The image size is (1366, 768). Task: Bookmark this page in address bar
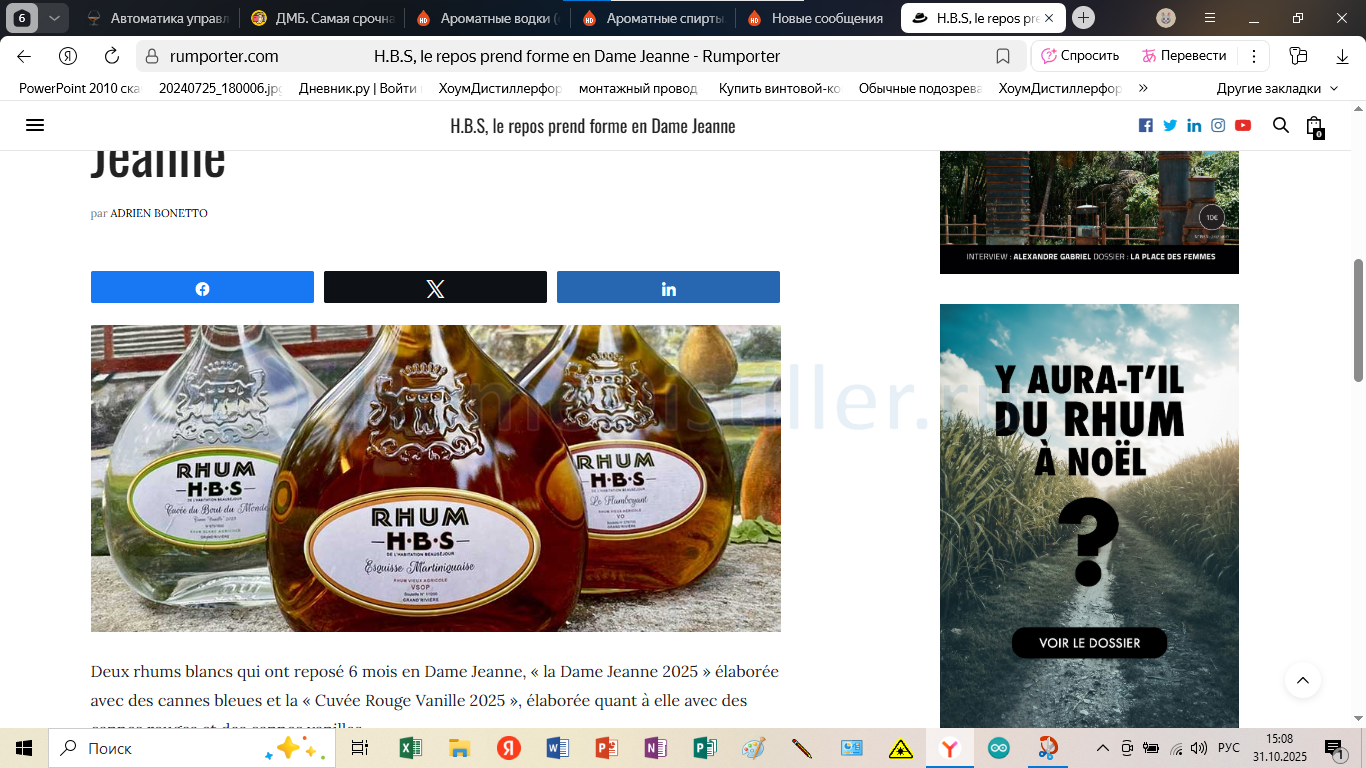pyautogui.click(x=1003, y=56)
